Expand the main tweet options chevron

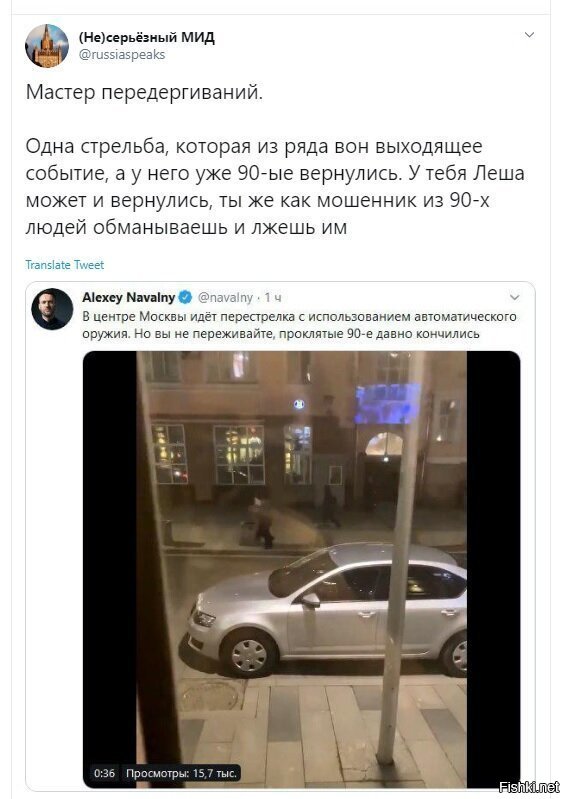[529, 35]
